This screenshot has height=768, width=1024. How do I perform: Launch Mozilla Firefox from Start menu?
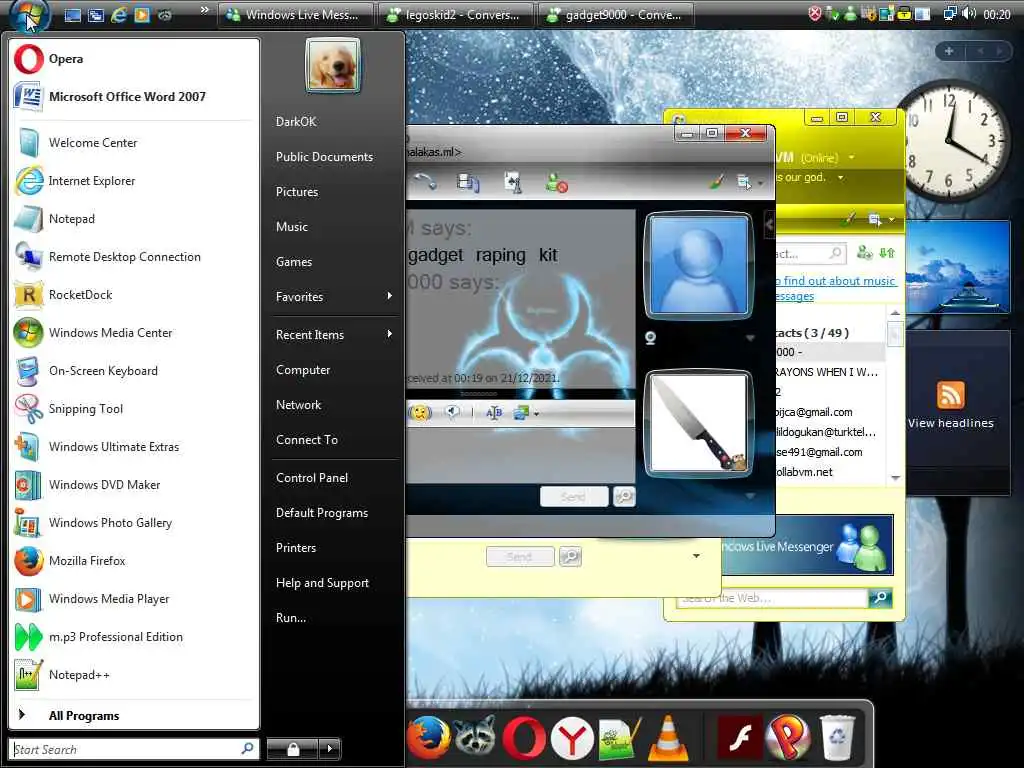click(133, 560)
